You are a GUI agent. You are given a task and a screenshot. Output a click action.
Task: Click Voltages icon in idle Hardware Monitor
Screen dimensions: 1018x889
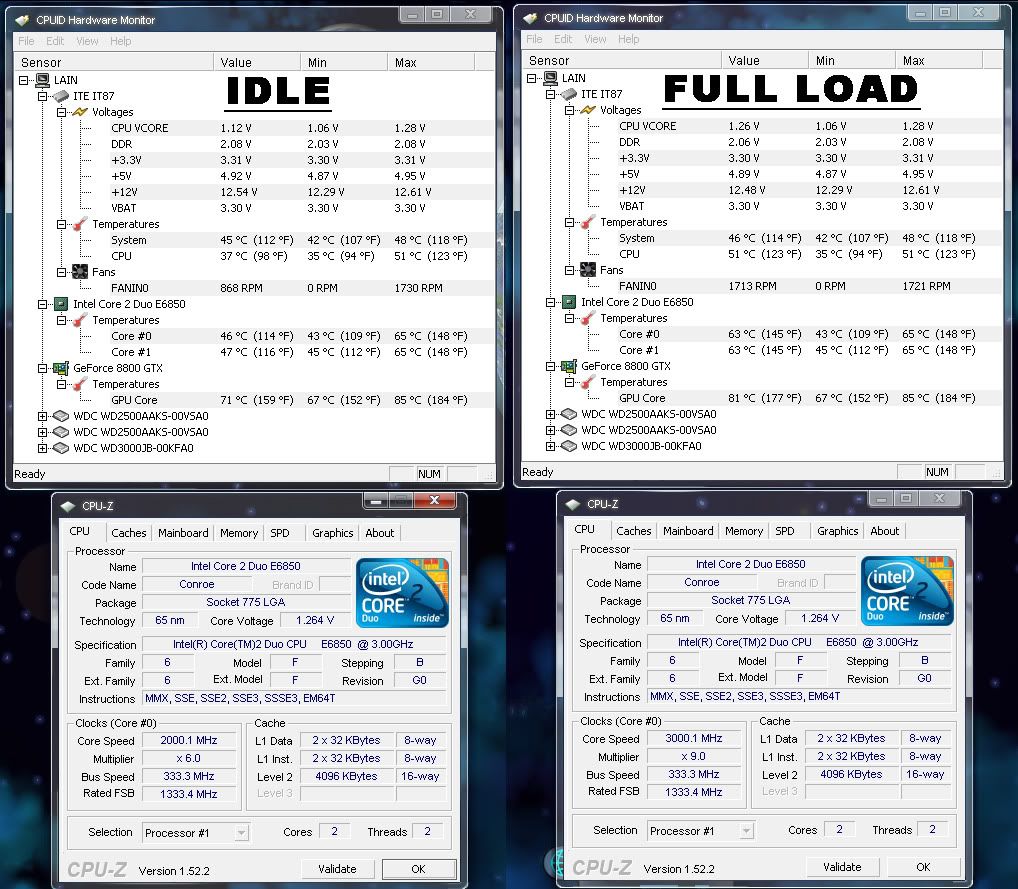coord(80,112)
